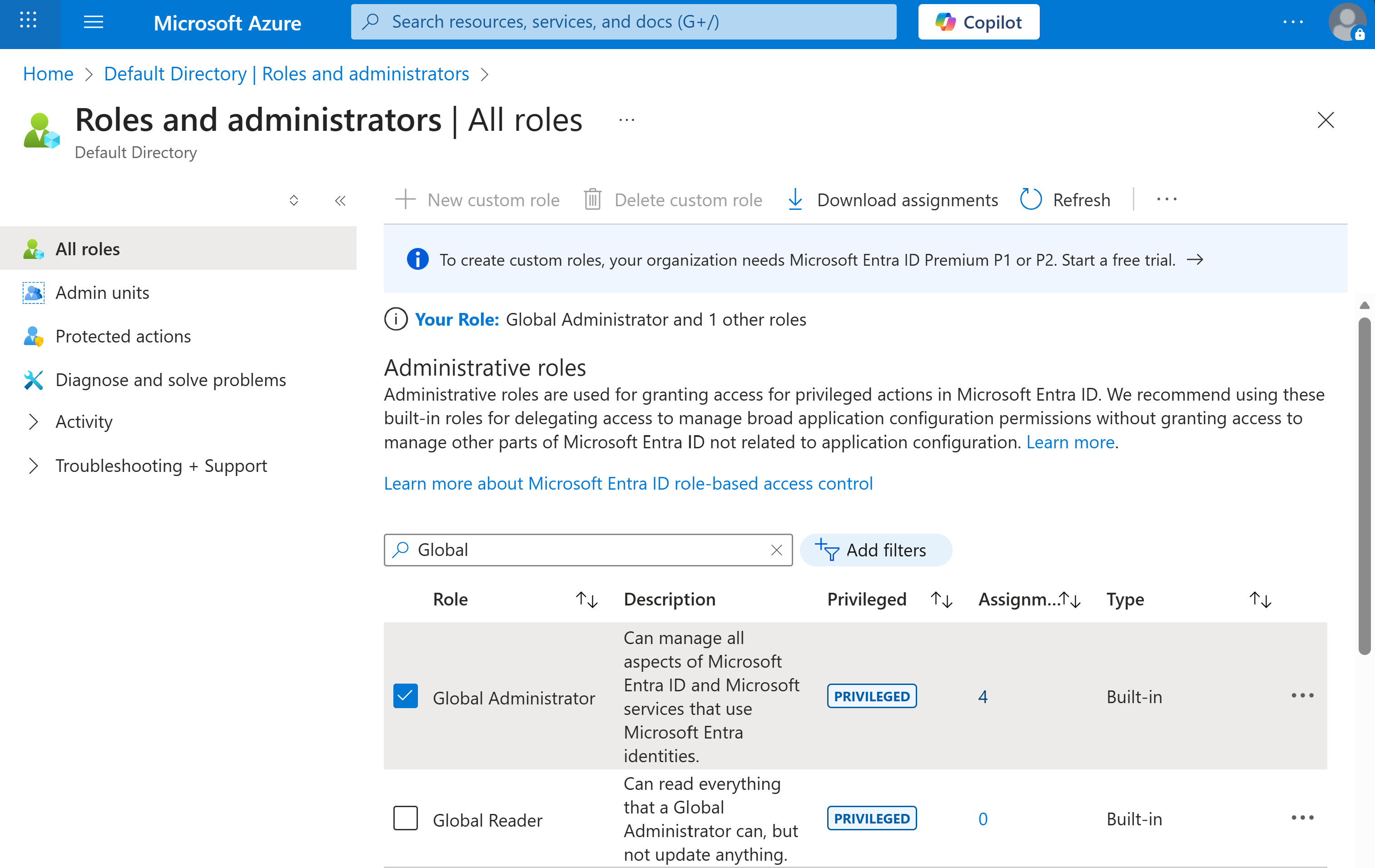The width and height of the screenshot is (1375, 868).
Task: Select Protected actions menu item
Action: click(x=123, y=337)
